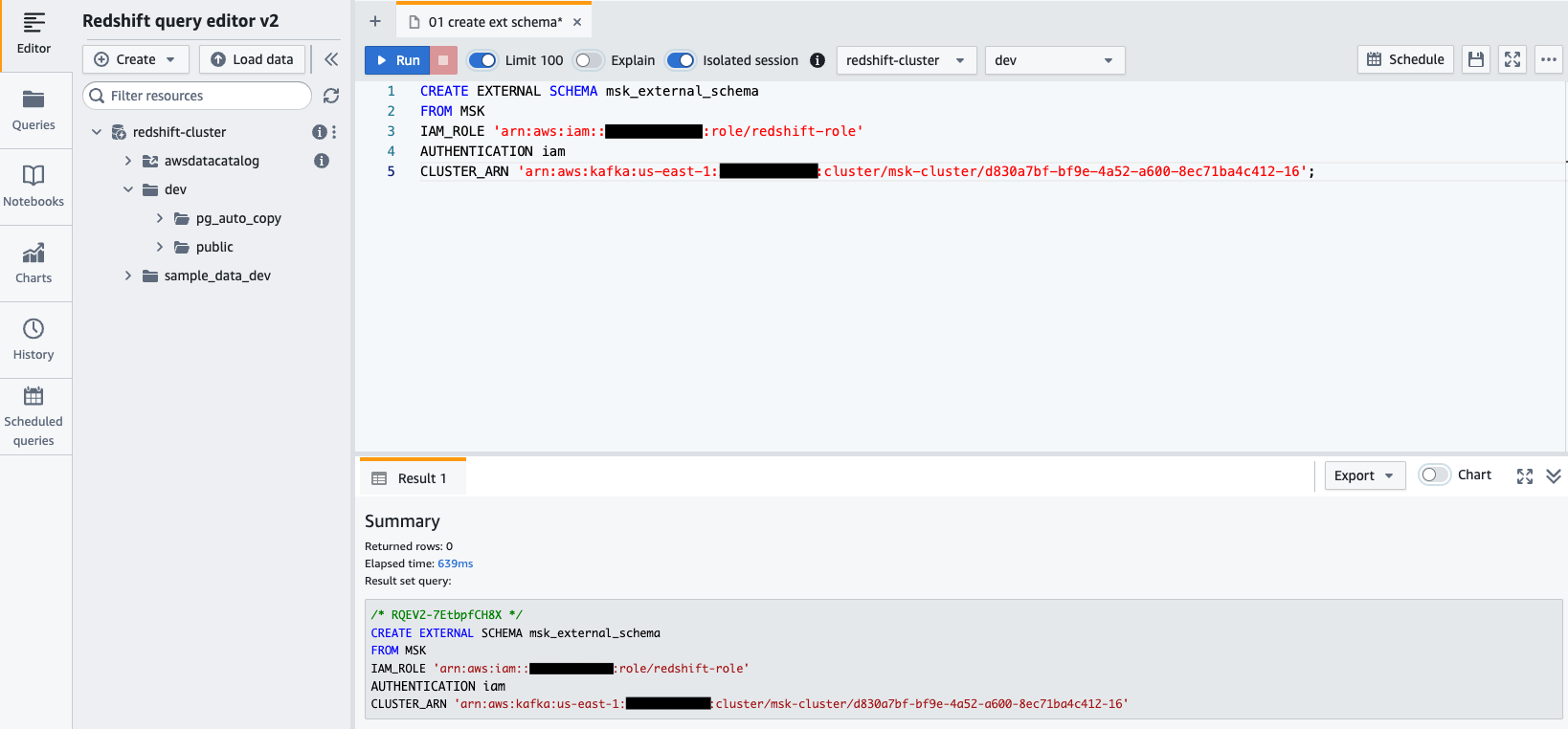The width and height of the screenshot is (1568, 729).
Task: Add a new editor tab
Action: pyautogui.click(x=375, y=21)
